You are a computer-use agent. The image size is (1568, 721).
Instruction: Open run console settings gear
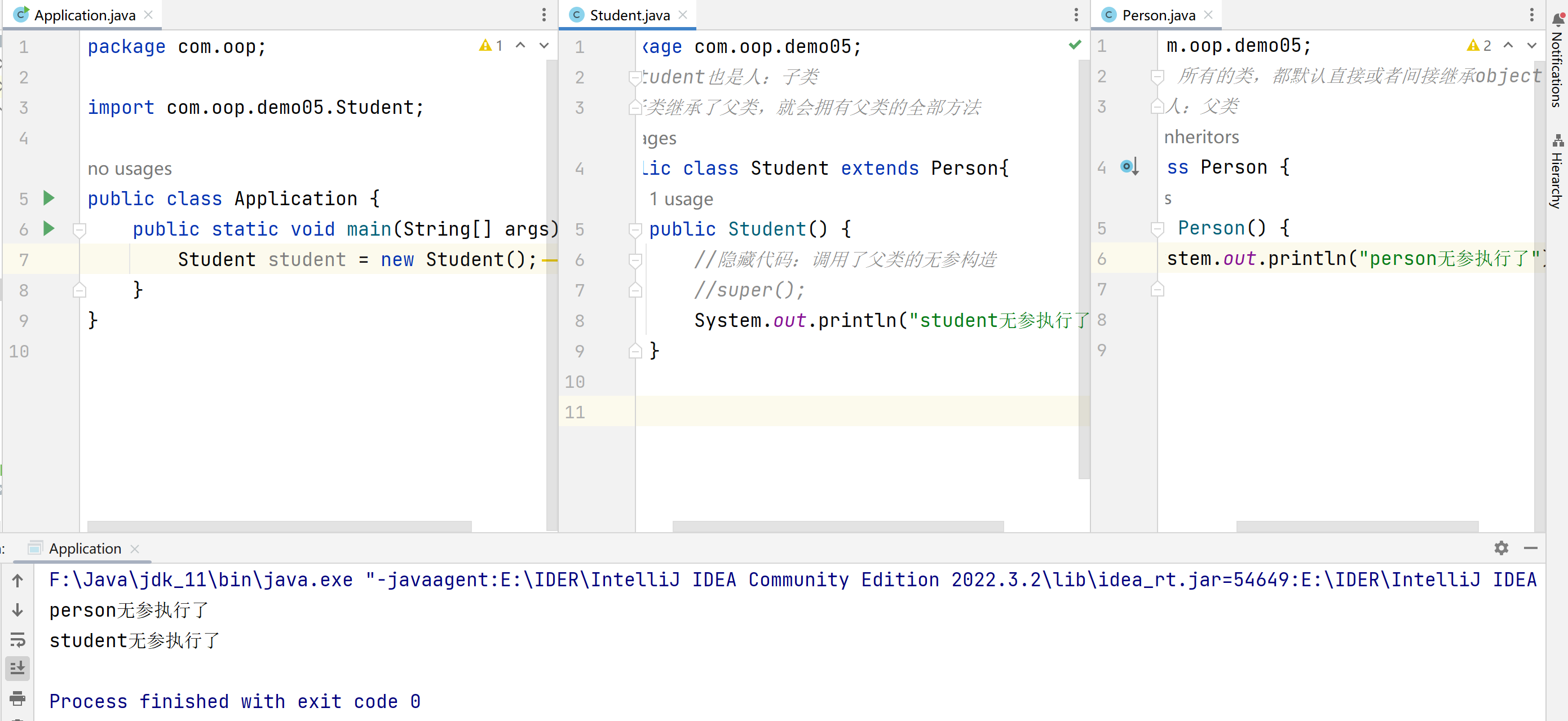coord(1500,547)
